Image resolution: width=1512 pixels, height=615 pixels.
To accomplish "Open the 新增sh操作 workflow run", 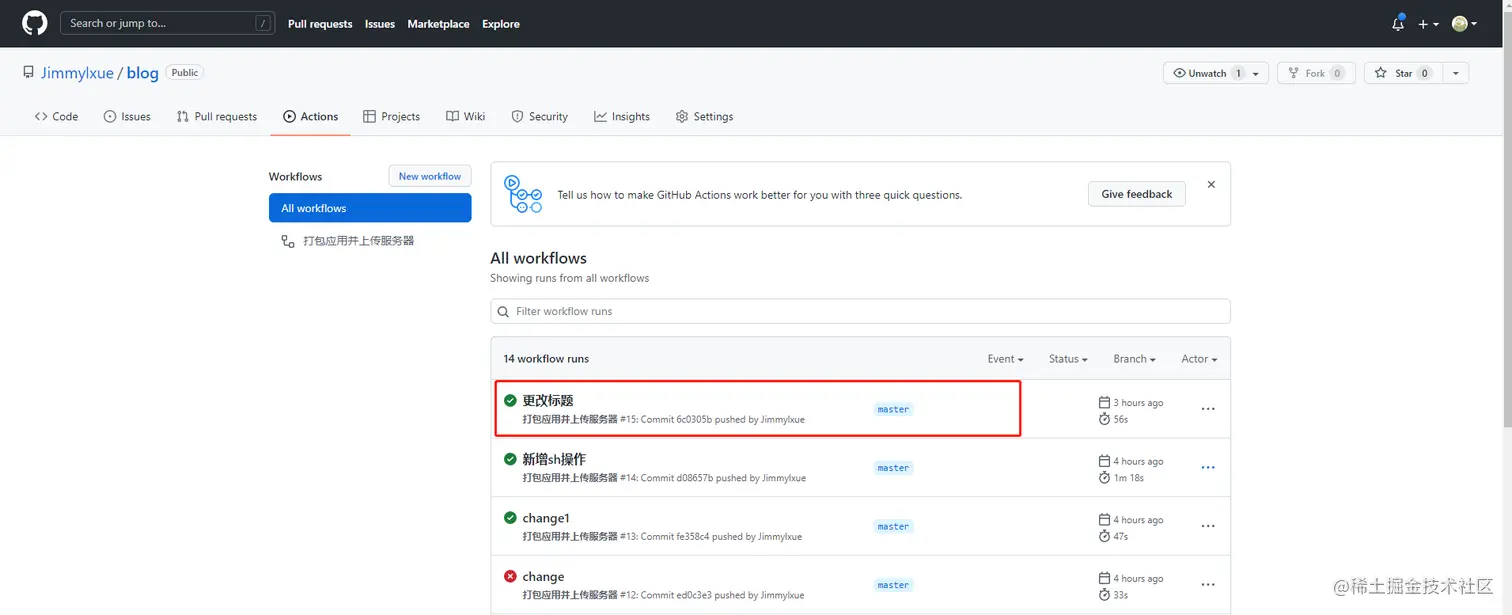I will click(554, 459).
